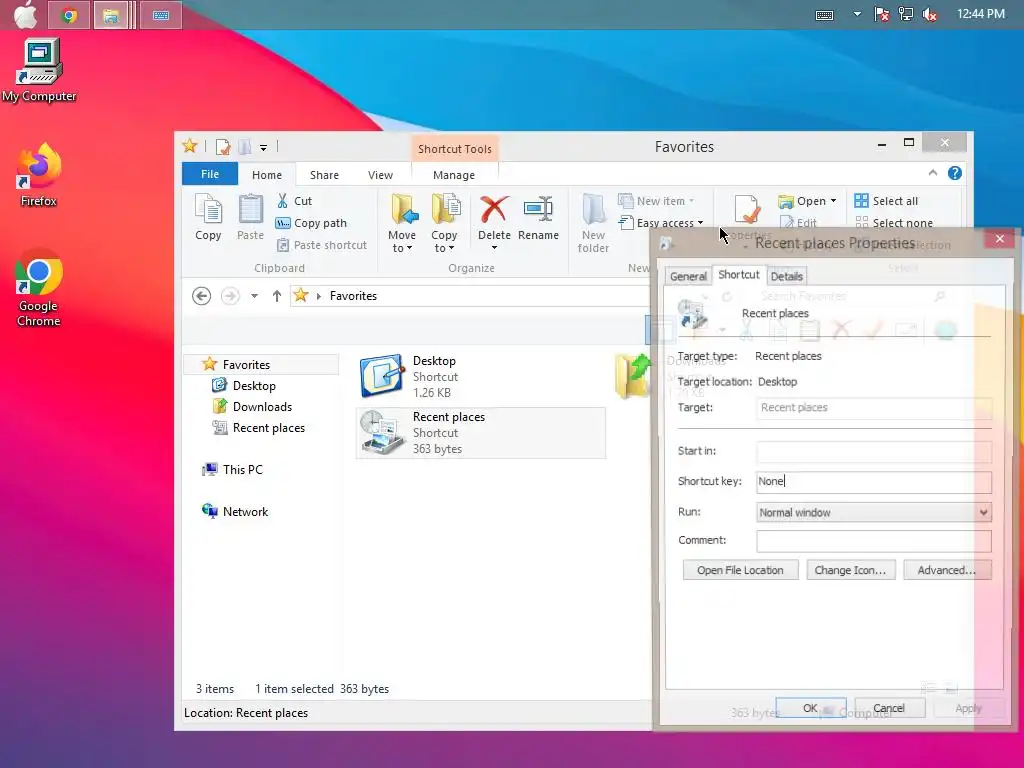The width and height of the screenshot is (1024, 768).
Task: Open My Computer desktop icon
Action: point(39,71)
